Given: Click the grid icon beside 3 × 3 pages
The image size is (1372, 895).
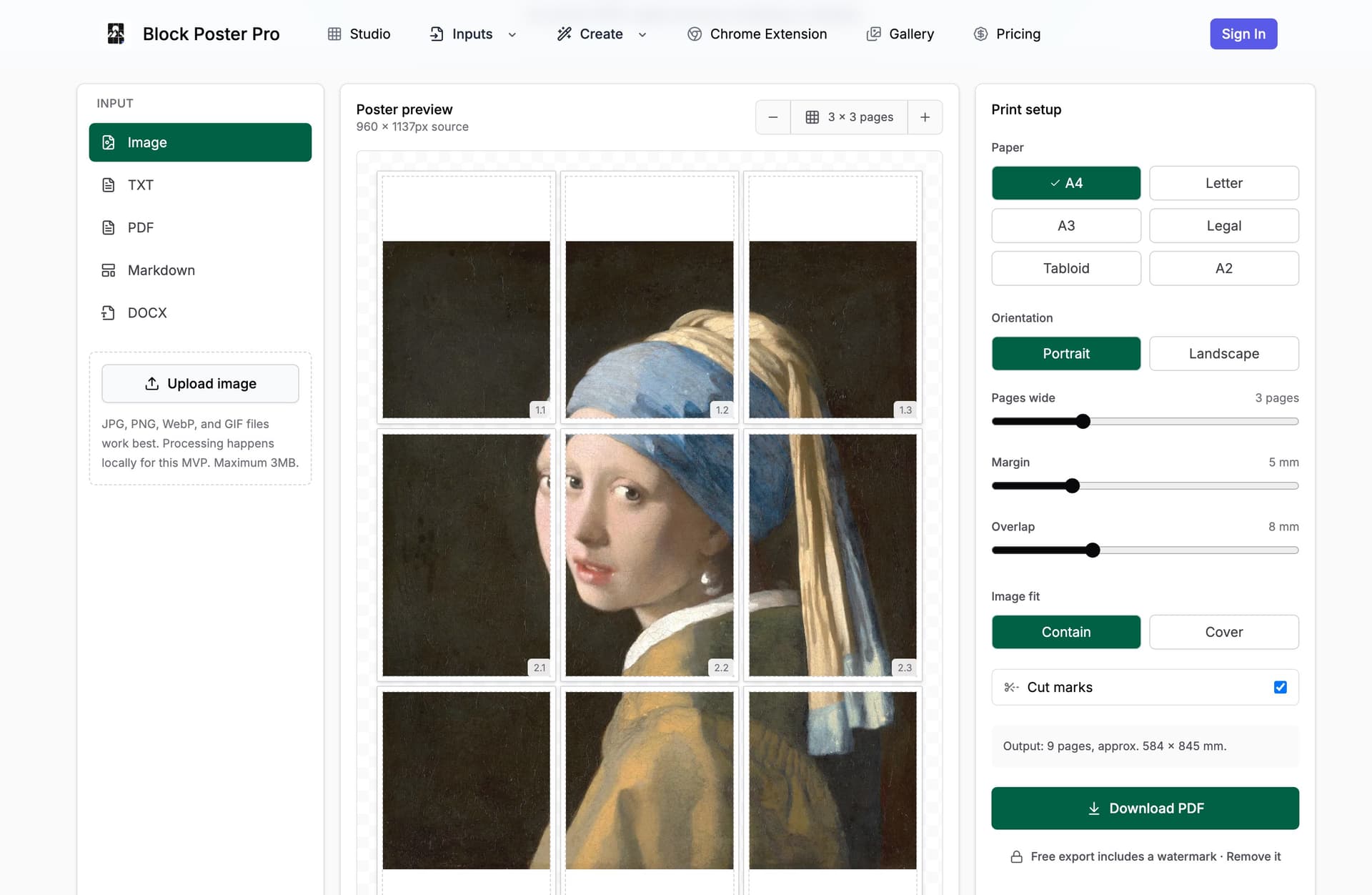Looking at the screenshot, I should point(812,117).
